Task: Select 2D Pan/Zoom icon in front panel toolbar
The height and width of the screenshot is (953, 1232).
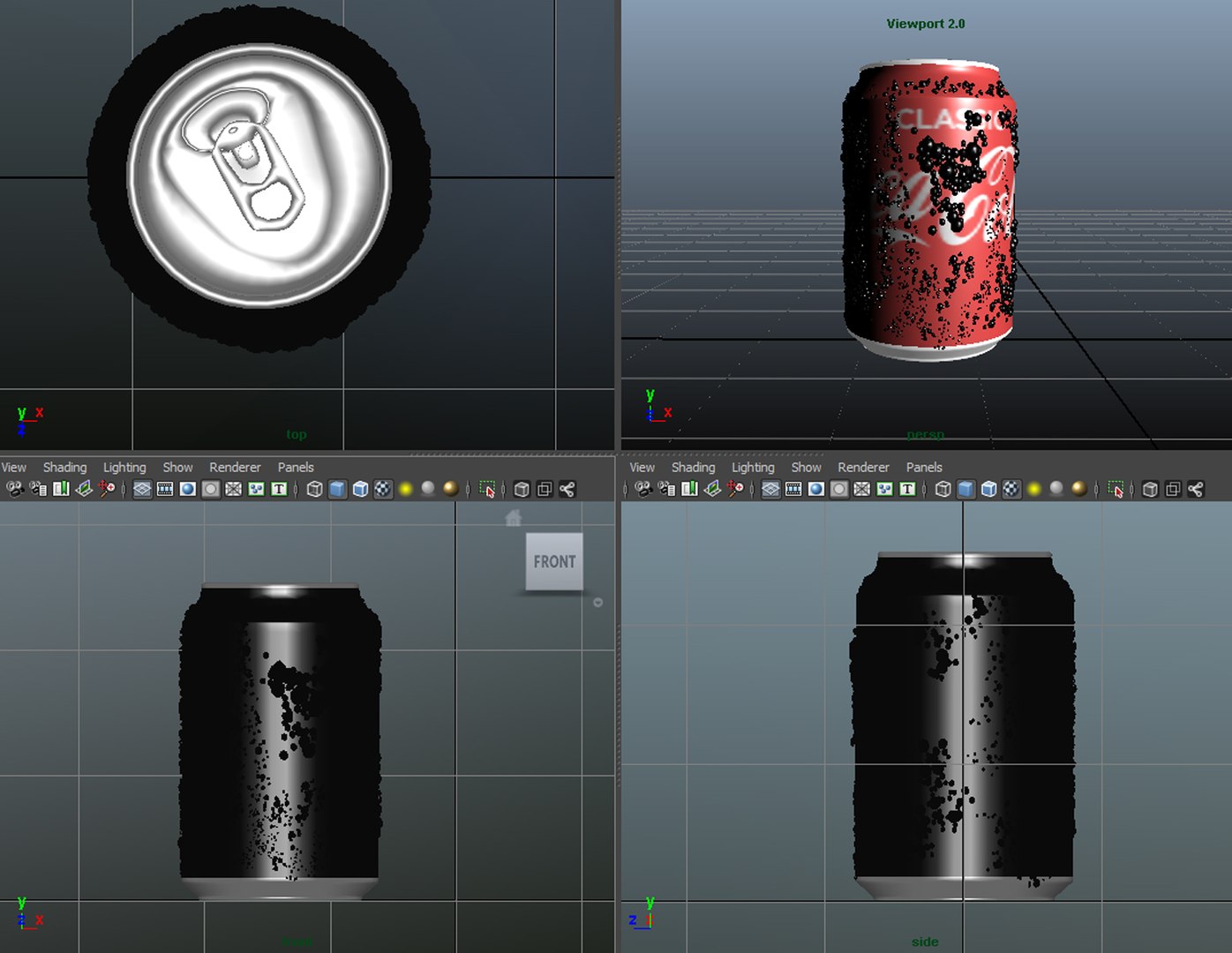Action: (x=107, y=489)
